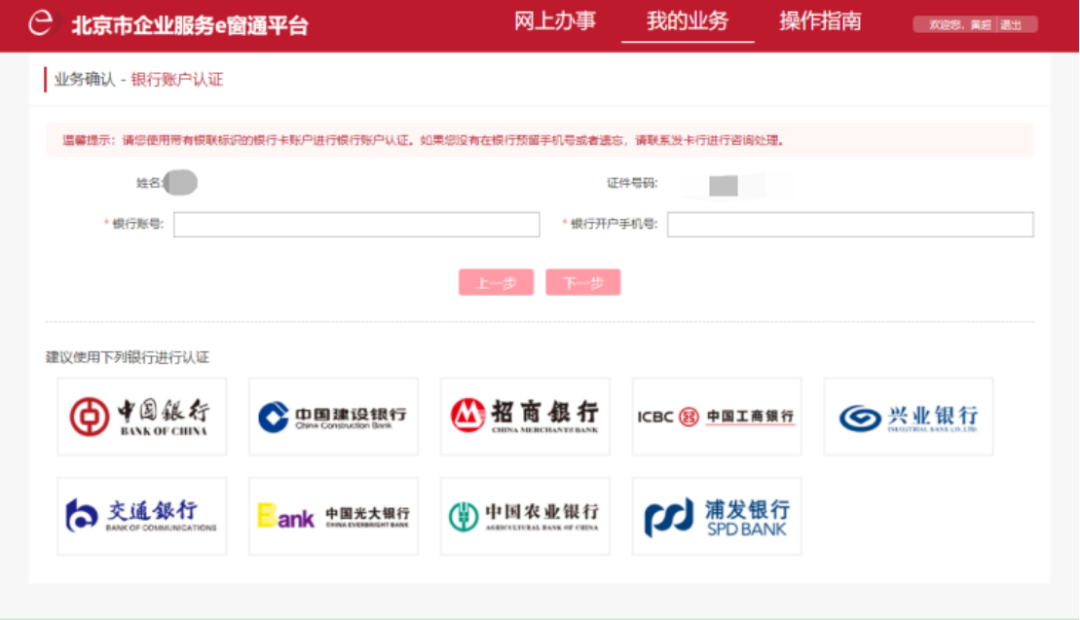Screen dimensions: 1080x620
Task: Click the 业务确认 - 银行账户认证 heading
Action: (x=138, y=80)
